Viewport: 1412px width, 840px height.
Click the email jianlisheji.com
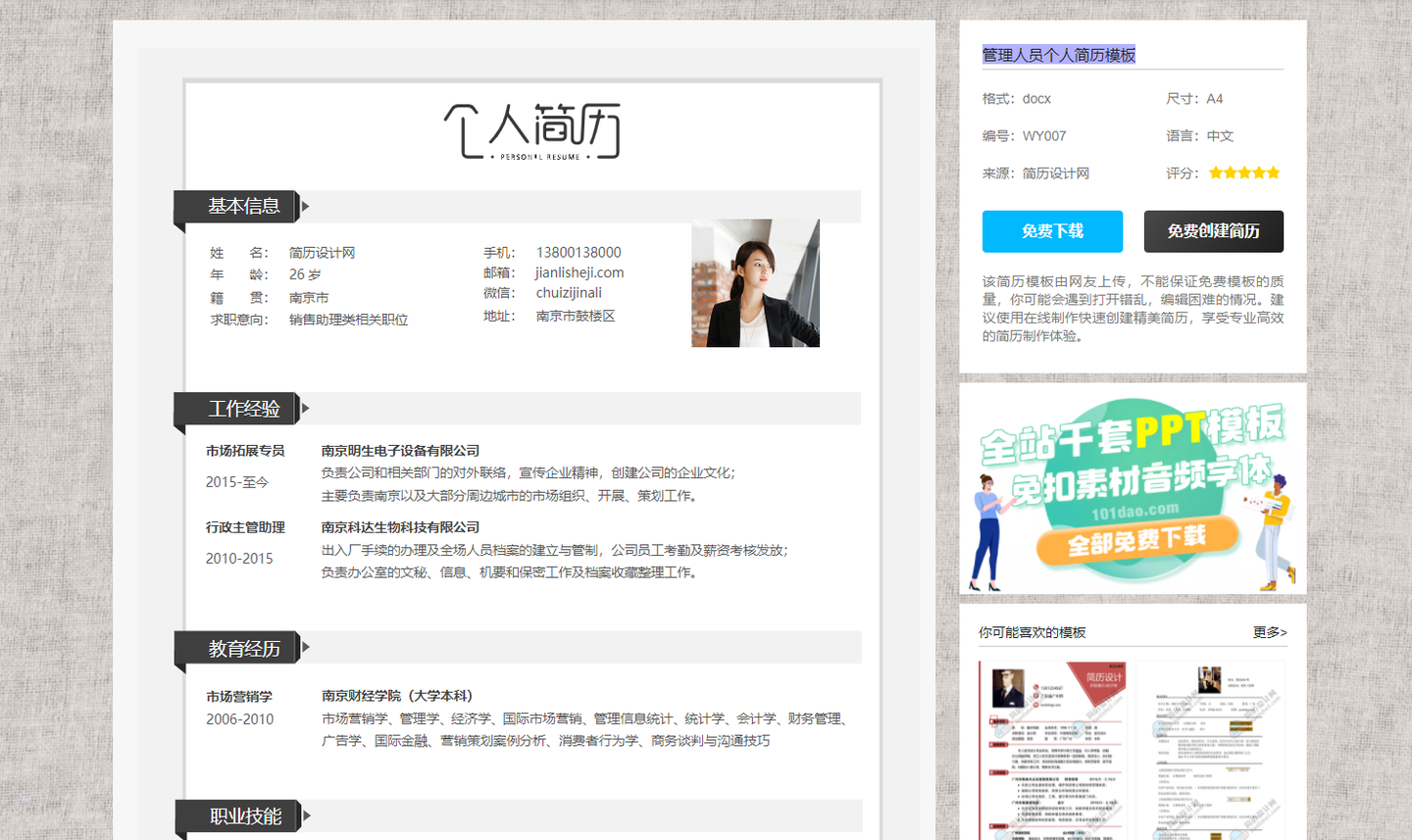click(580, 272)
